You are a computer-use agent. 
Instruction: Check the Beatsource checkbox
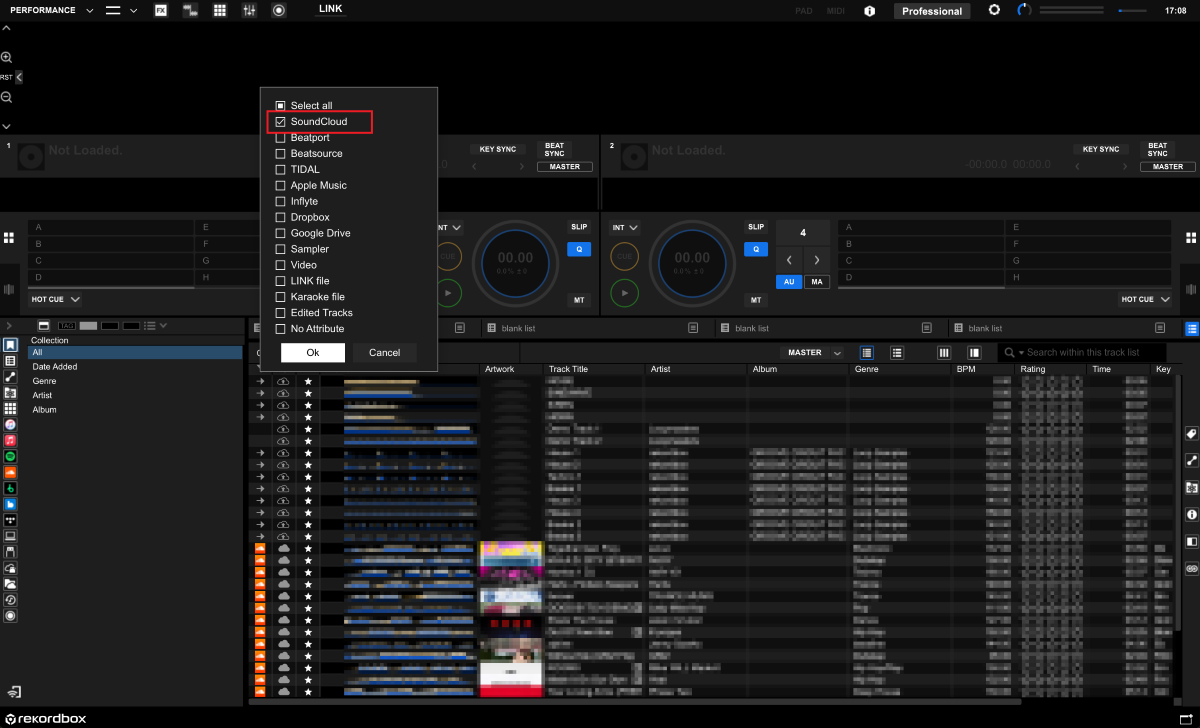(281, 153)
